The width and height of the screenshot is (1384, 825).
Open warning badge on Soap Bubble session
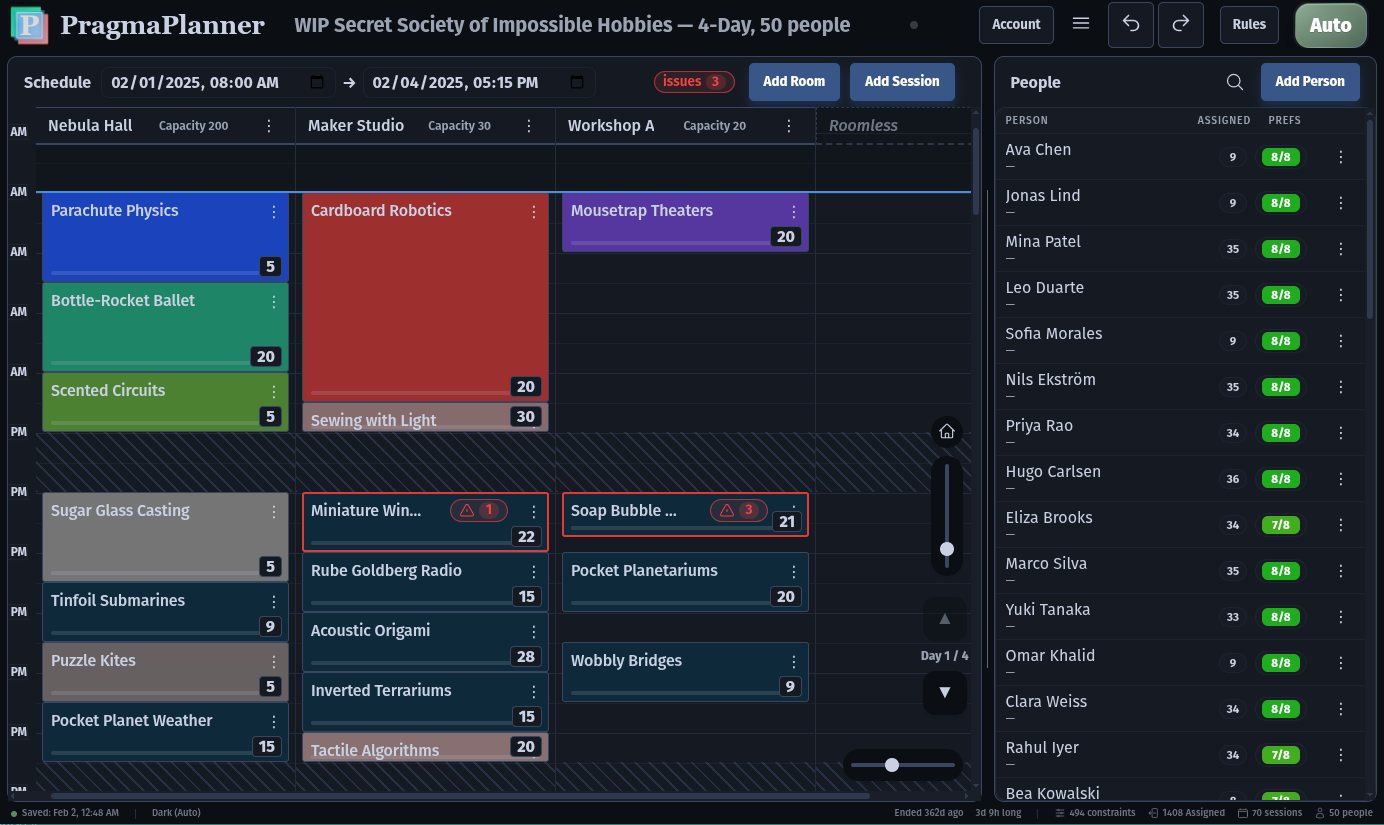(738, 511)
